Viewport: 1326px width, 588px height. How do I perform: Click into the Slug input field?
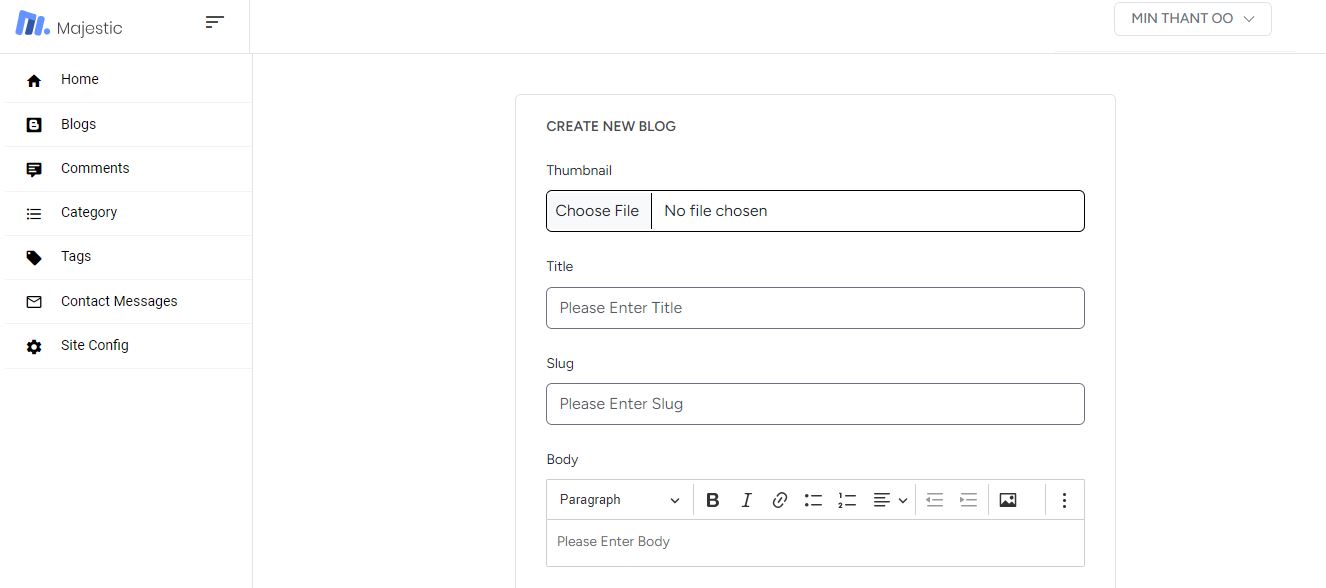(x=815, y=404)
